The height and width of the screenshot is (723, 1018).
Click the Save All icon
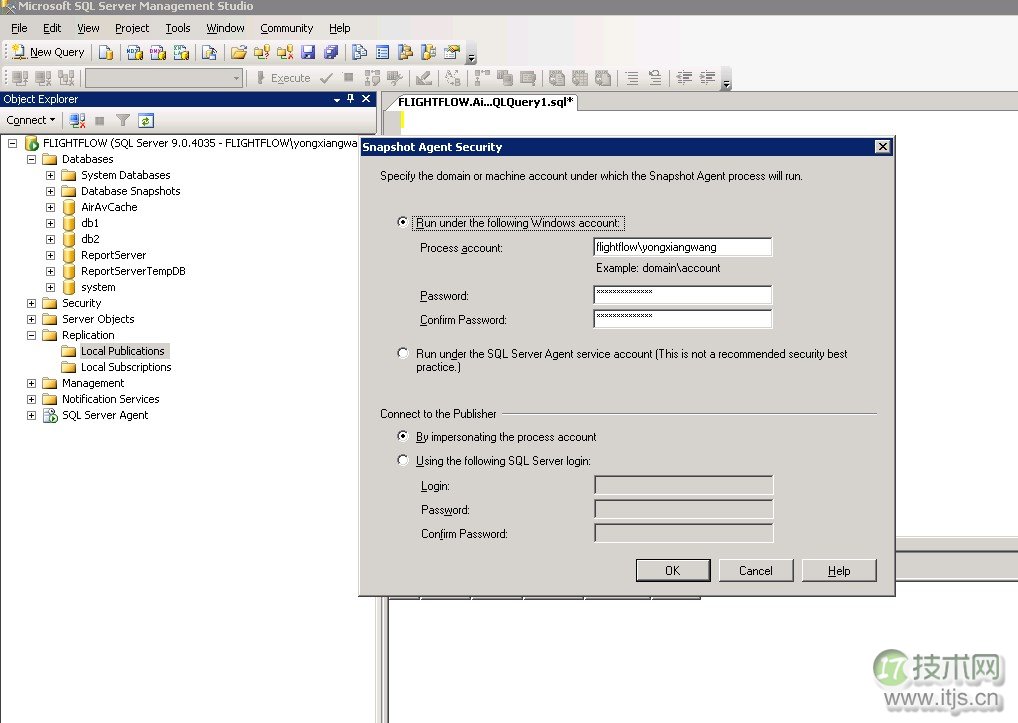(331, 52)
